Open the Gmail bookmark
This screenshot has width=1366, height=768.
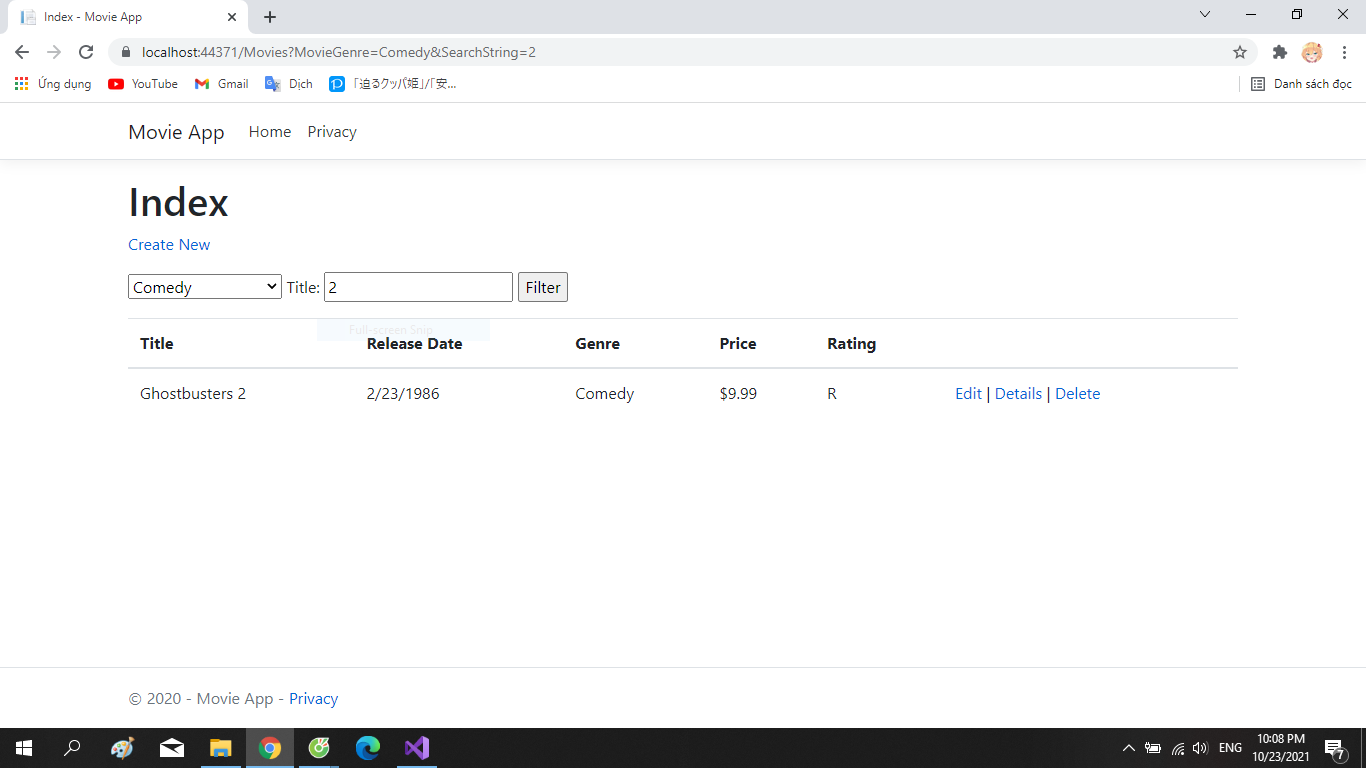point(220,84)
